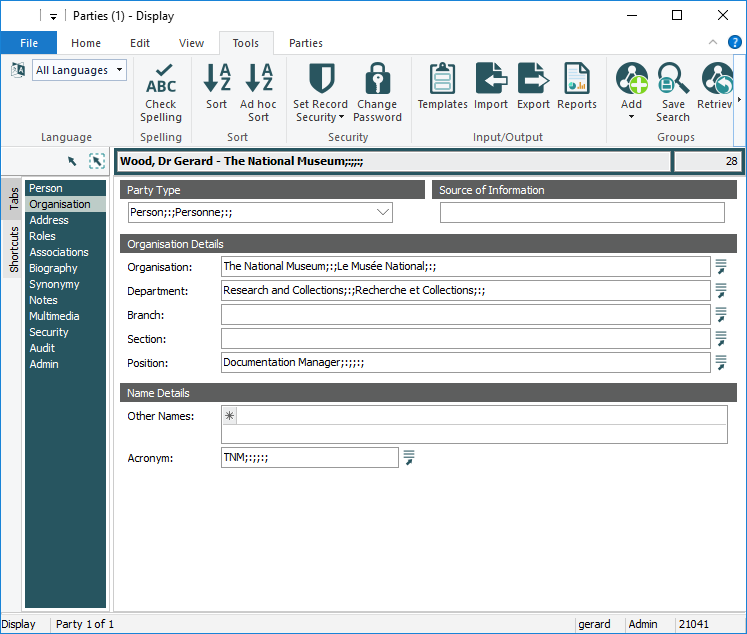747x634 pixels.
Task: Click the Check Spelling icon
Action: (x=160, y=80)
